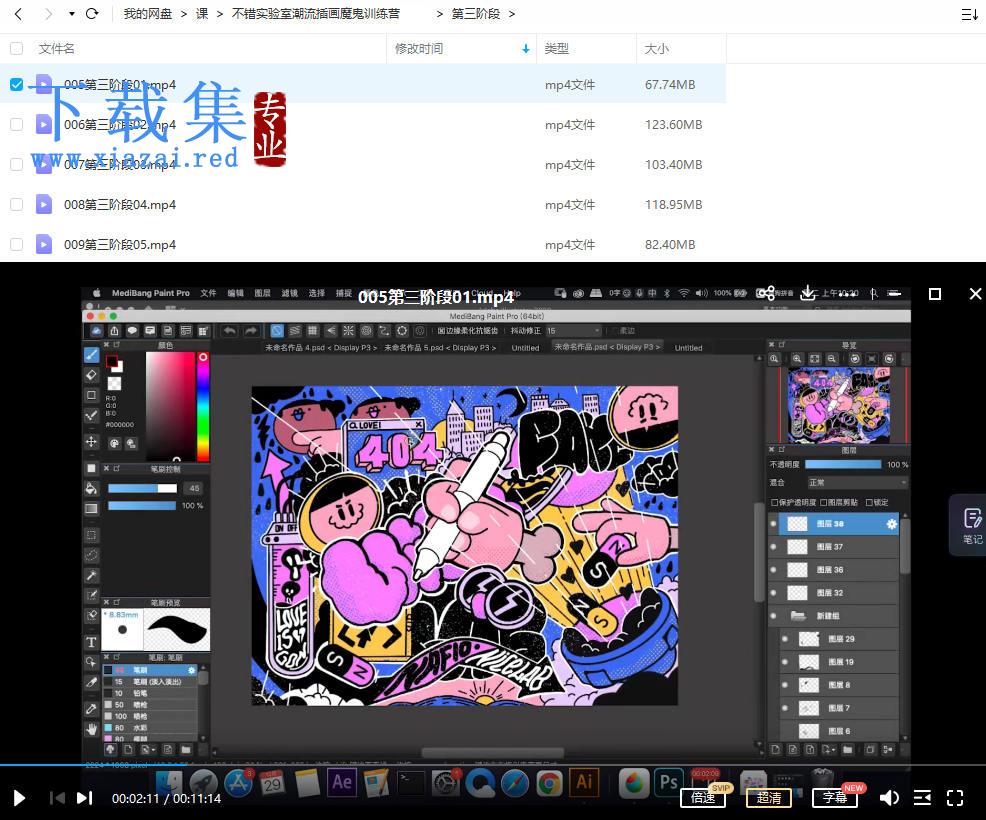Select the Bucket fill tool in MediBang
Image resolution: width=986 pixels, height=820 pixels.
(x=92, y=489)
